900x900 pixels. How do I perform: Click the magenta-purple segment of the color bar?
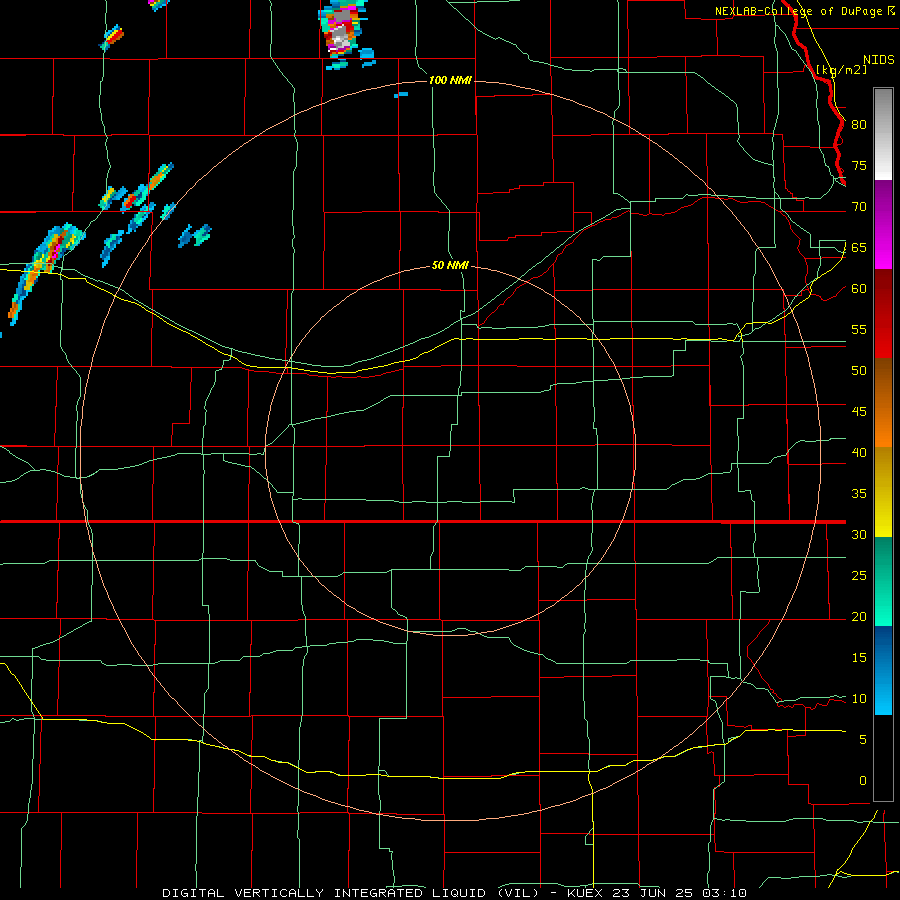click(x=883, y=224)
